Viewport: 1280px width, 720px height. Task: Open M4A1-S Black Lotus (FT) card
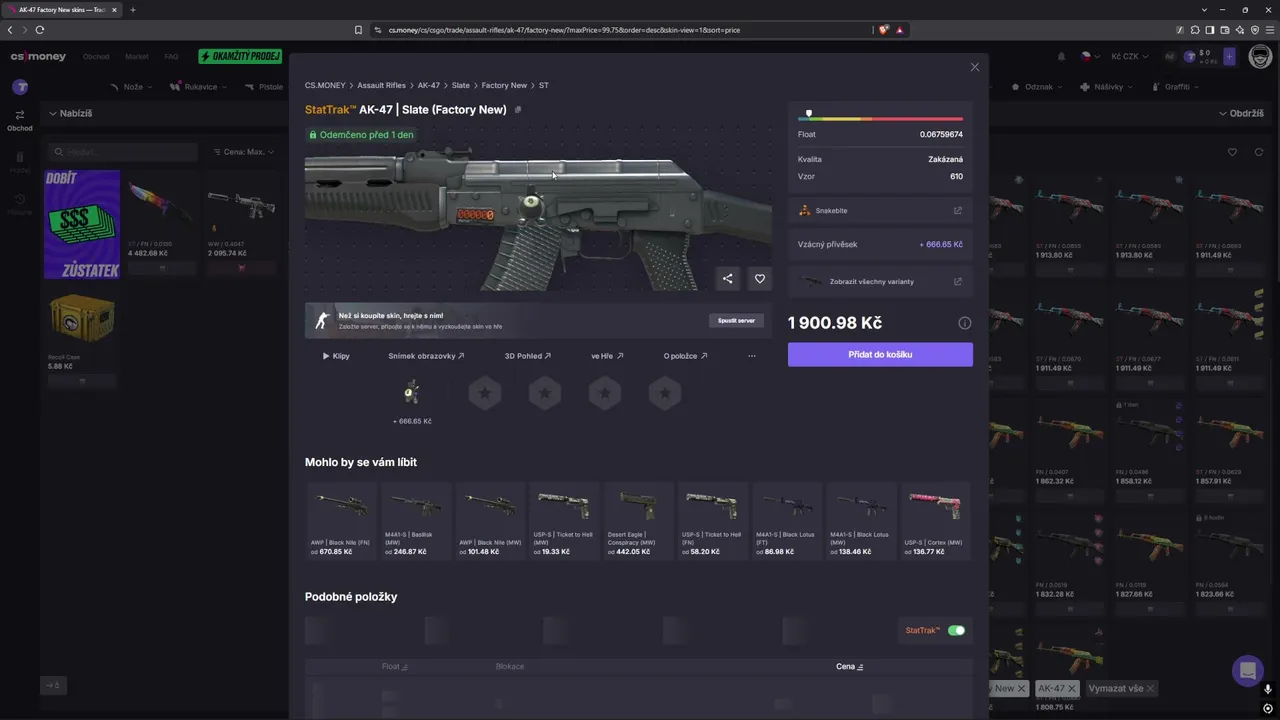point(787,520)
